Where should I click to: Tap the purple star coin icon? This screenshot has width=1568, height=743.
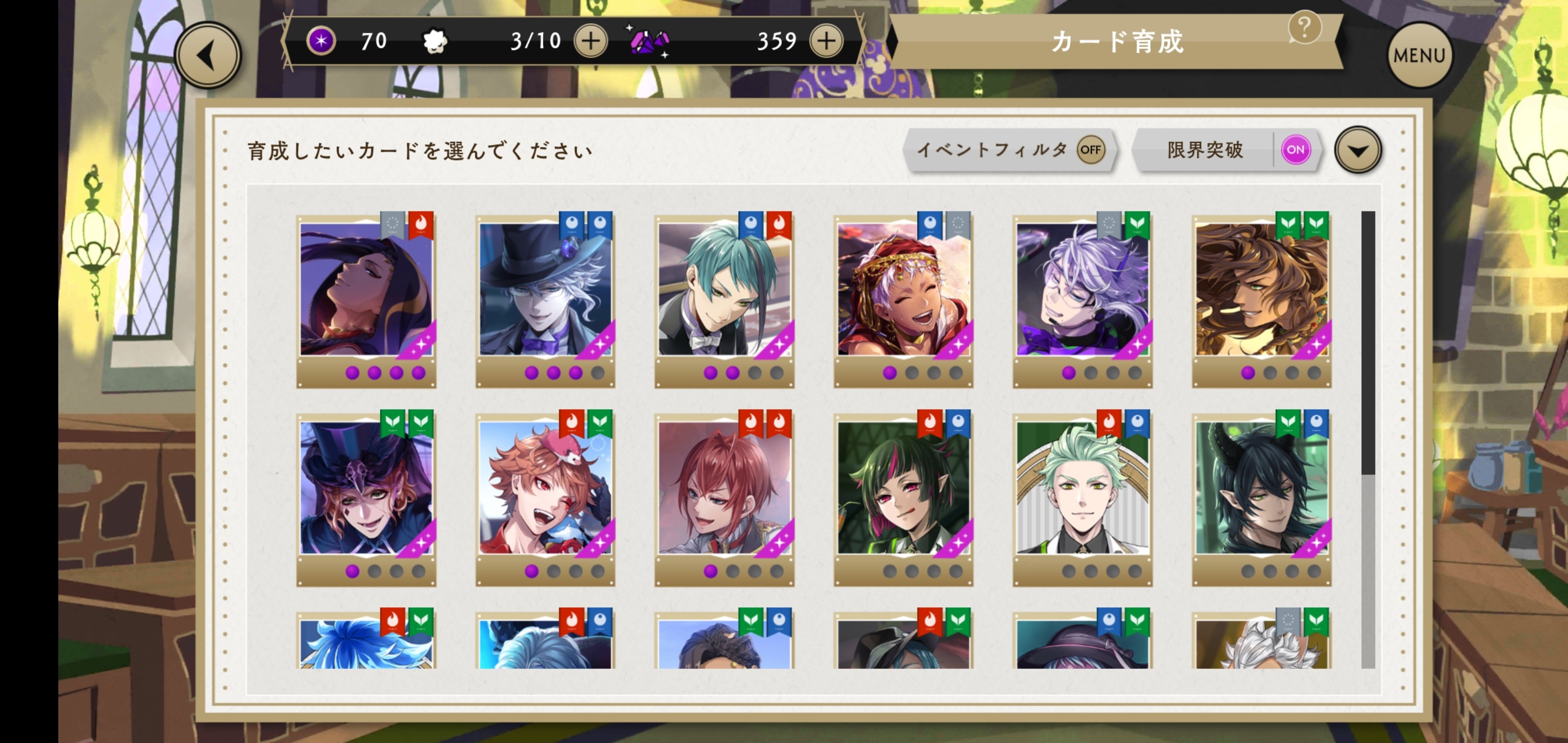[x=321, y=41]
